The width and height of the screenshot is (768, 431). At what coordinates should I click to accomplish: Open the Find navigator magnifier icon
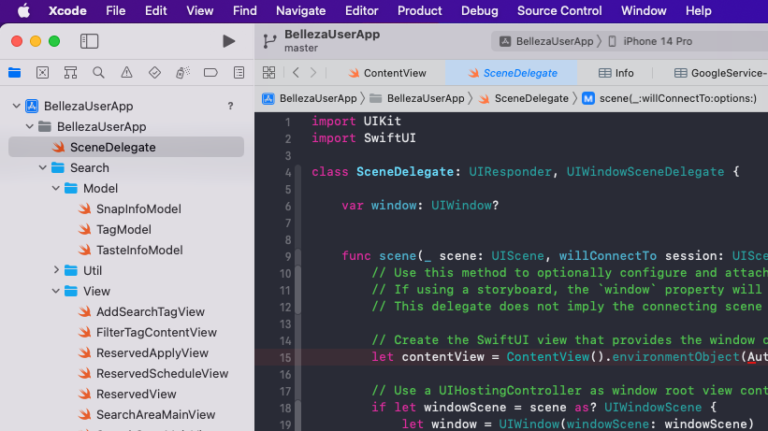(x=98, y=73)
